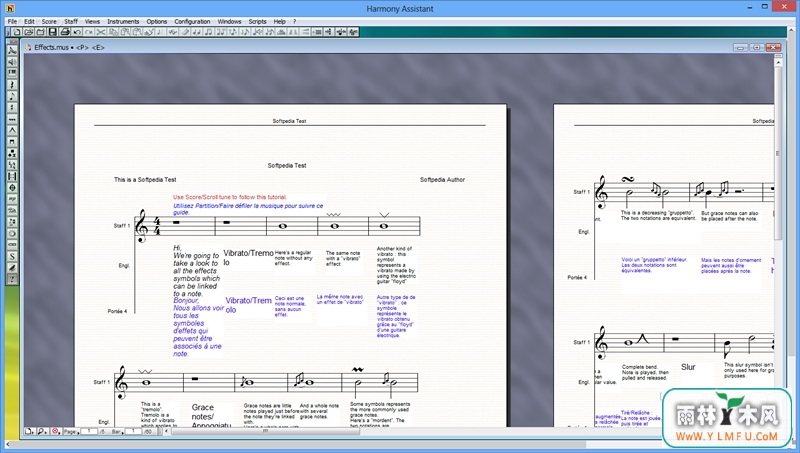Click the 'Vibrato/Tremolo' English heading text

pos(248,257)
